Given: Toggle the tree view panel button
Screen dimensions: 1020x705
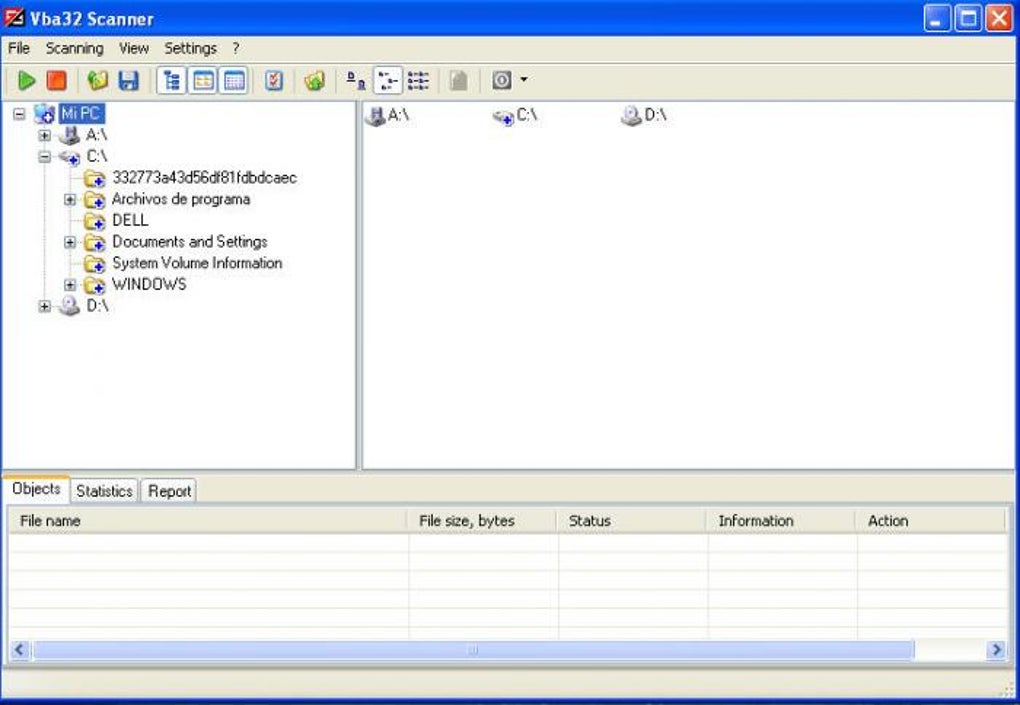Looking at the screenshot, I should pos(172,81).
